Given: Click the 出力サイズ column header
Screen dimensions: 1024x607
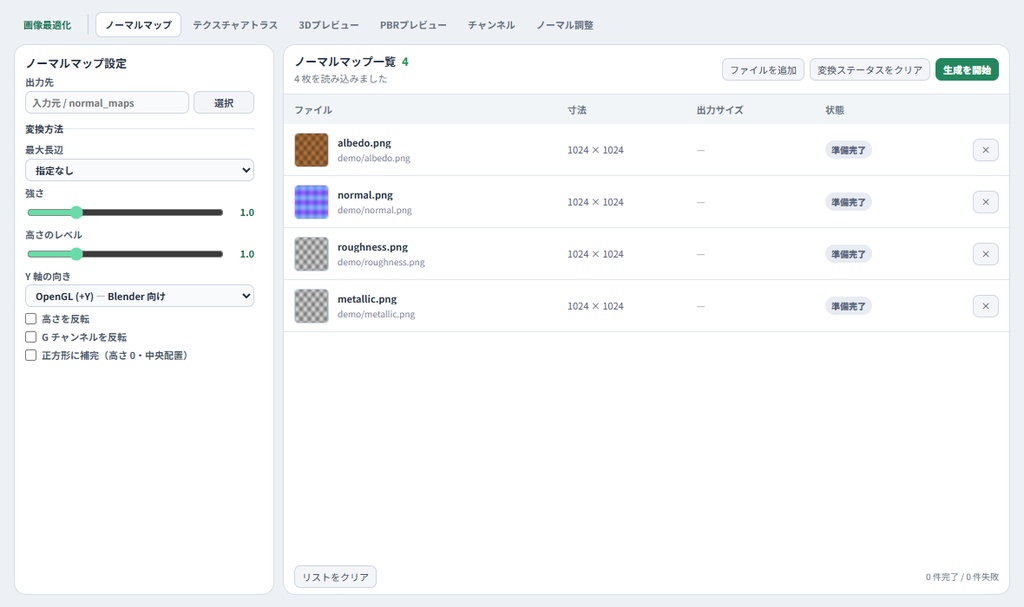Looking at the screenshot, I should click(x=720, y=110).
